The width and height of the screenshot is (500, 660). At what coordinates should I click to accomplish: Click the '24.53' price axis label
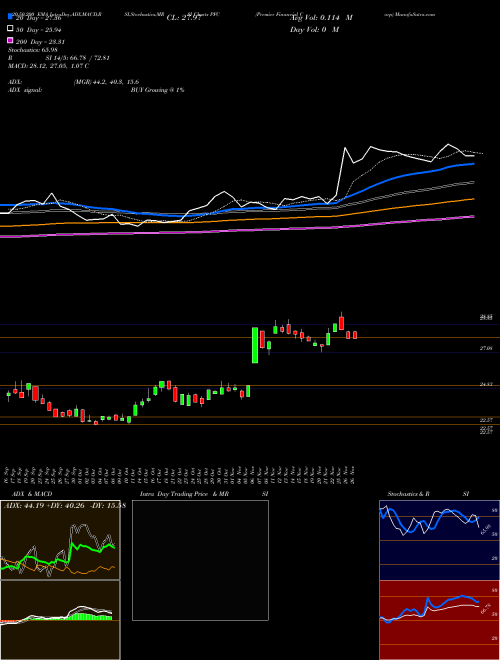[486, 384]
